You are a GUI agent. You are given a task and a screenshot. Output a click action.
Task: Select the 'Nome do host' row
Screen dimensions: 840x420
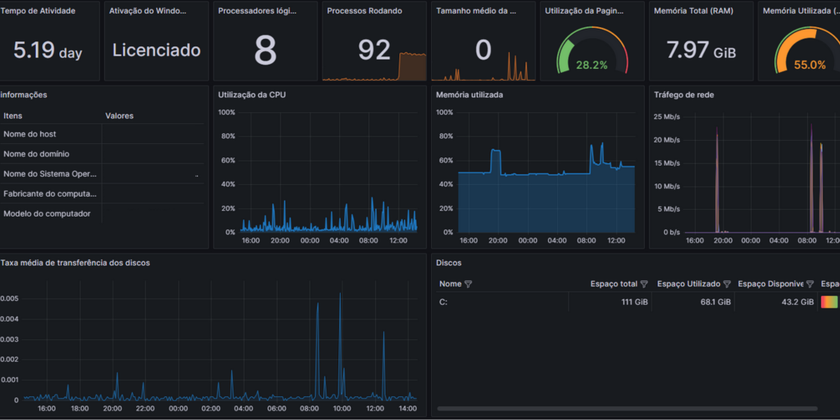tap(102, 134)
